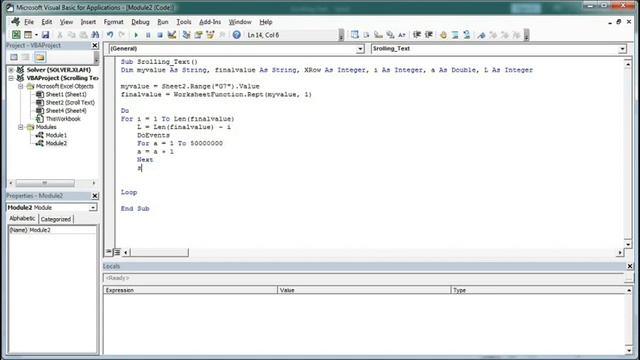
Task: Select Module1 in project tree
Action: coord(56,135)
